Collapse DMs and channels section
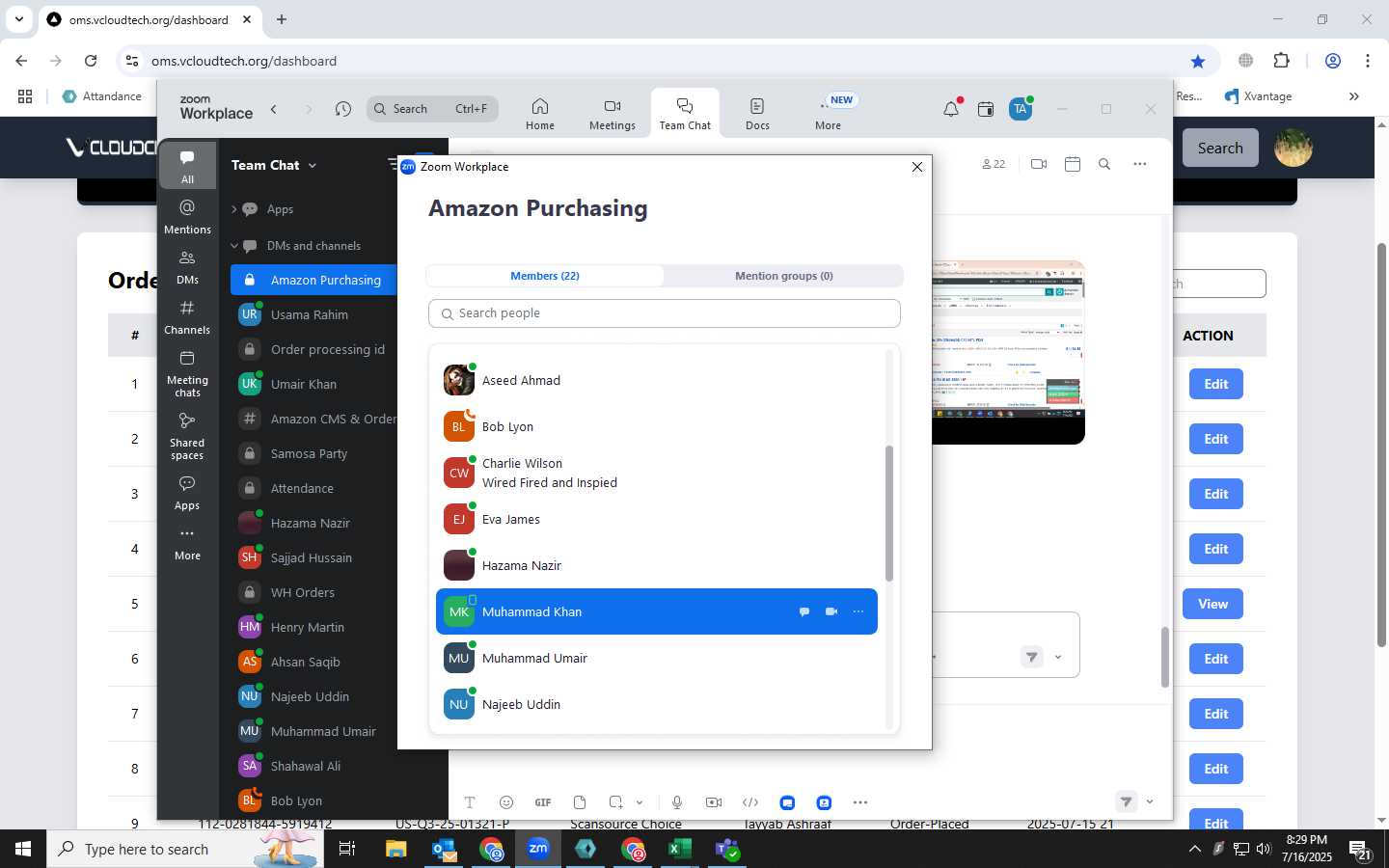Screen dimensions: 1389x868 pyautogui.click(x=234, y=246)
